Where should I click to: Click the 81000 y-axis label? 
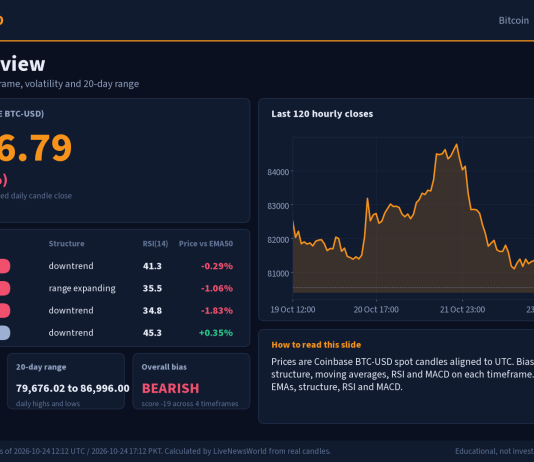(x=278, y=273)
